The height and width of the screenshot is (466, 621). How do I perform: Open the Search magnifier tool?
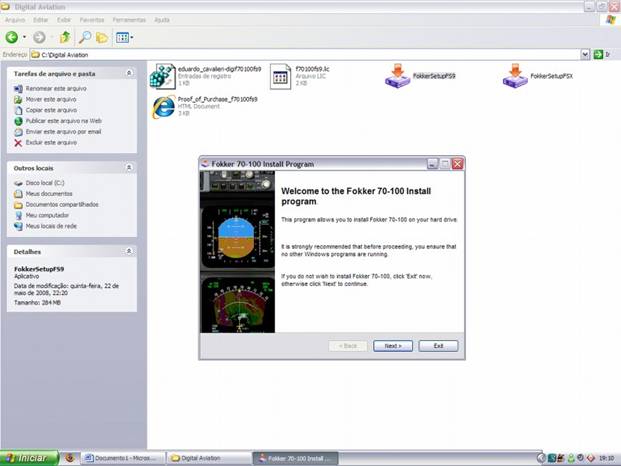(x=84, y=37)
